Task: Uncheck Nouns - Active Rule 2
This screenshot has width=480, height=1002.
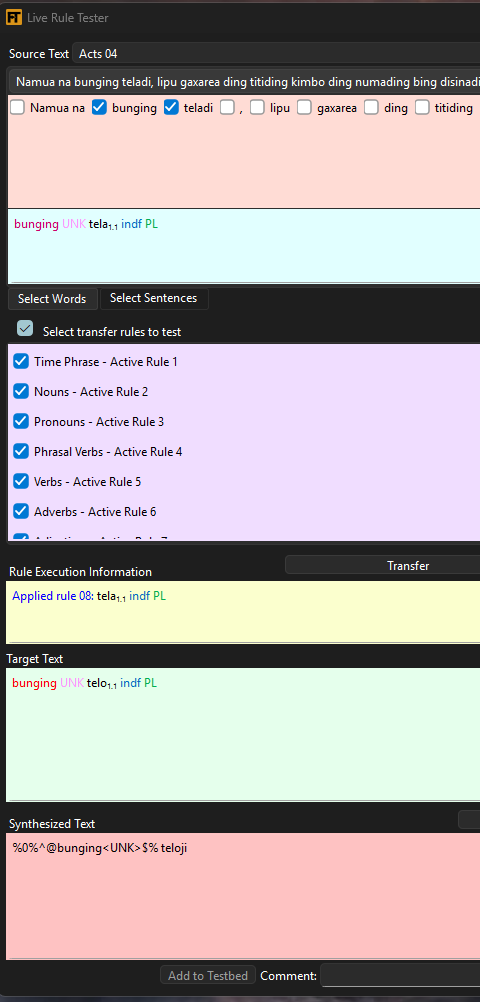Action: pyautogui.click(x=21, y=392)
